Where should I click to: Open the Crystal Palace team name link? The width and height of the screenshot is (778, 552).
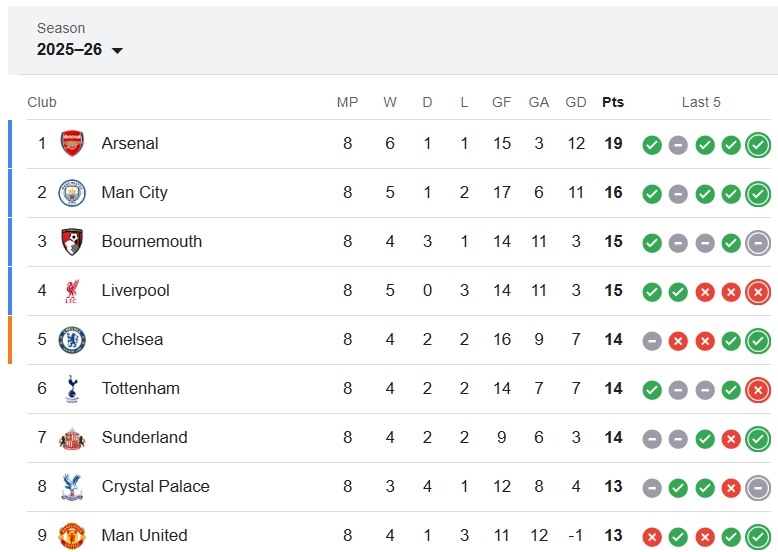[x=155, y=486]
